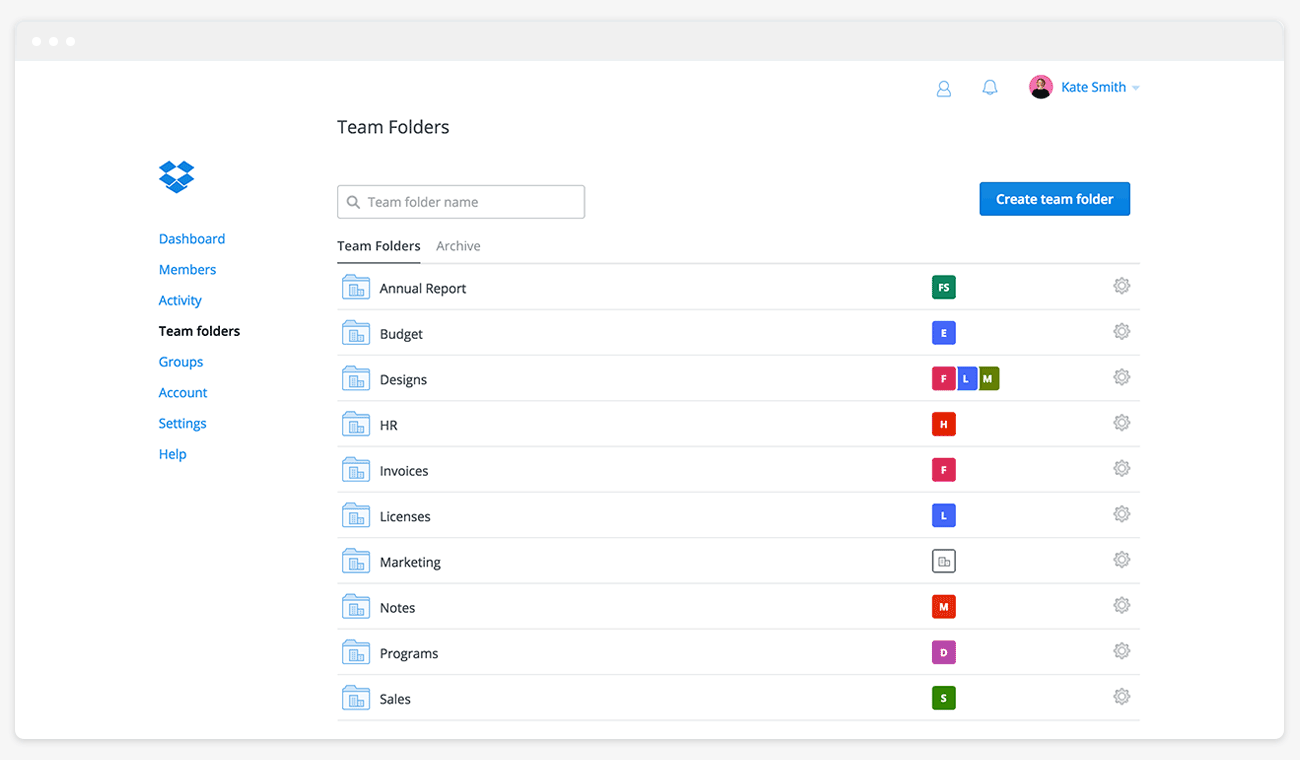Open the notifications bell icon
The height and width of the screenshot is (760, 1300).
[x=990, y=88]
